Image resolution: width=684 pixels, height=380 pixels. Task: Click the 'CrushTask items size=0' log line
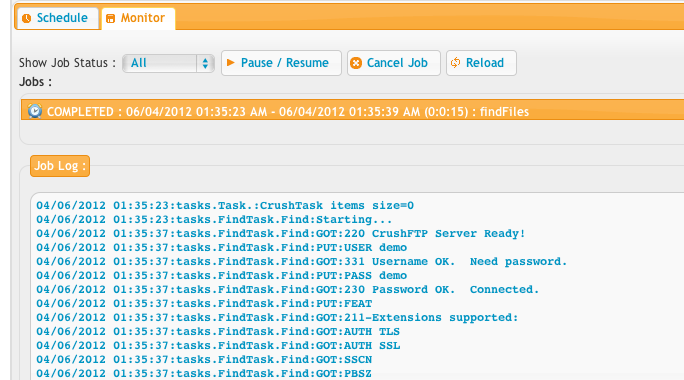[x=225, y=205]
